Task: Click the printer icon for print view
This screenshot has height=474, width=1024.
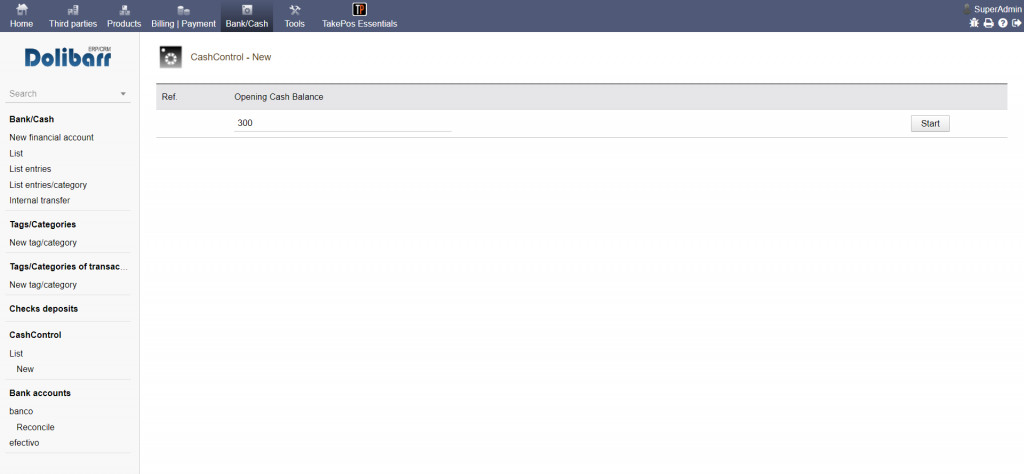Action: (989, 23)
